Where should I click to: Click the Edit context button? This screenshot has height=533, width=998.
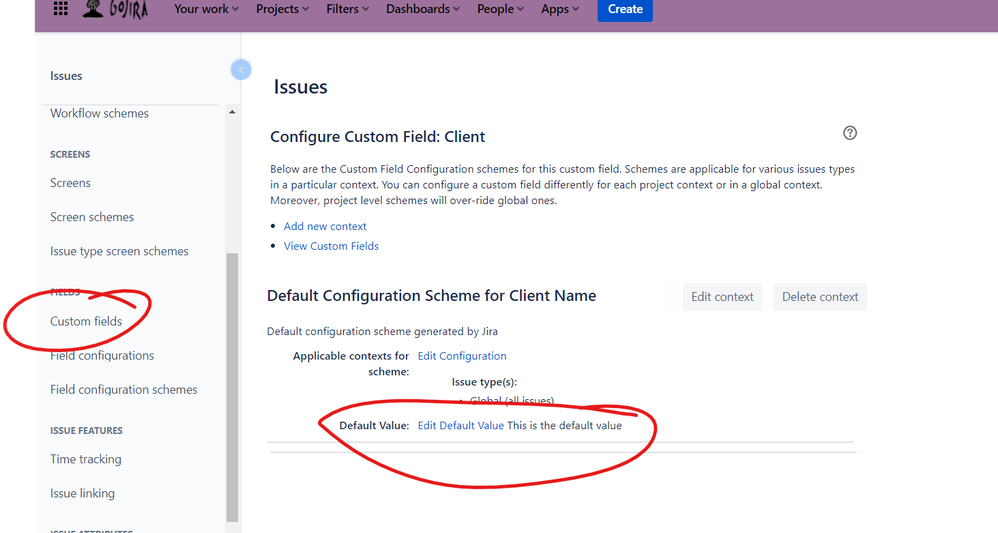[722, 297]
